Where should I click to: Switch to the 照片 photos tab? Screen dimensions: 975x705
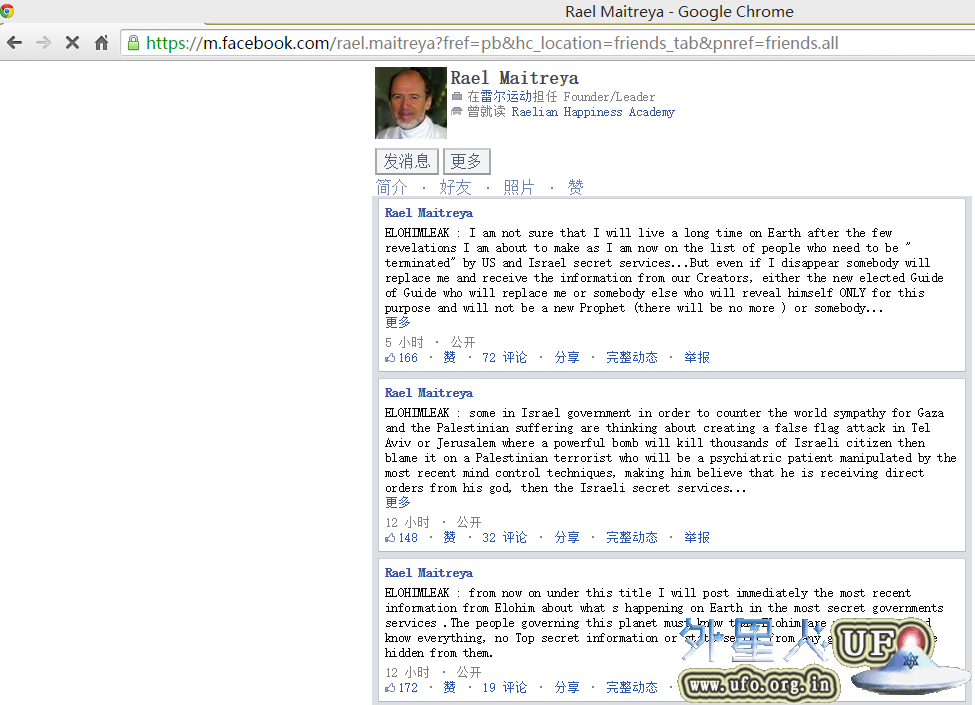pyautogui.click(x=519, y=187)
